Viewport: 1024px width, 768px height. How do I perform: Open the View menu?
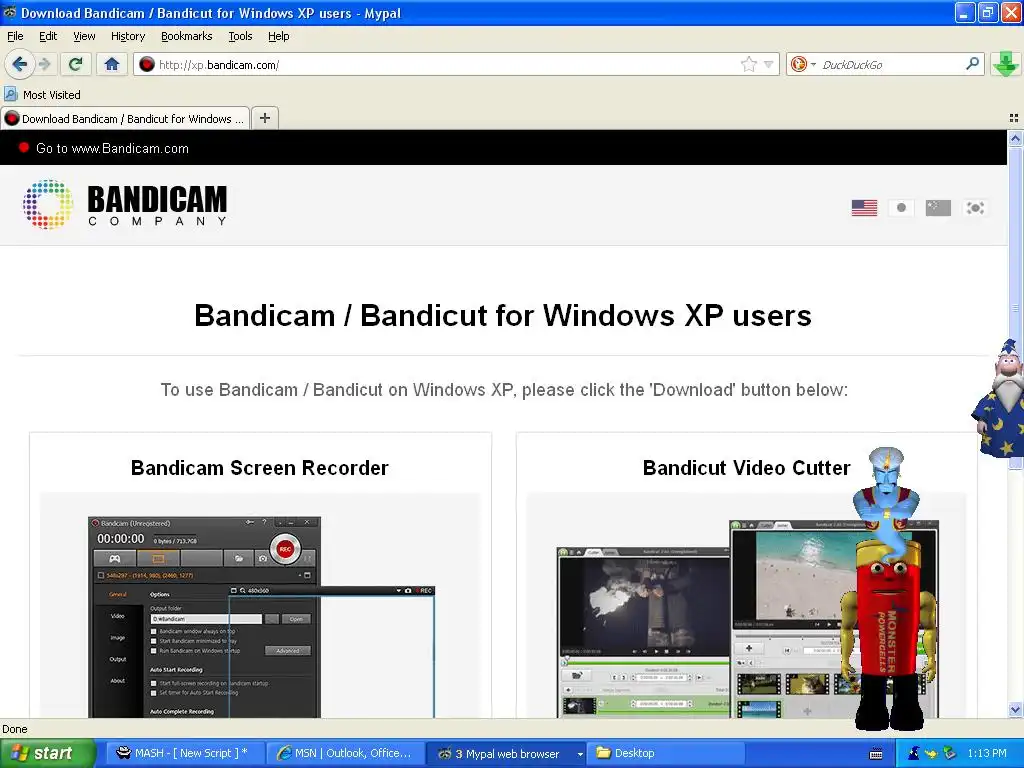(84, 37)
